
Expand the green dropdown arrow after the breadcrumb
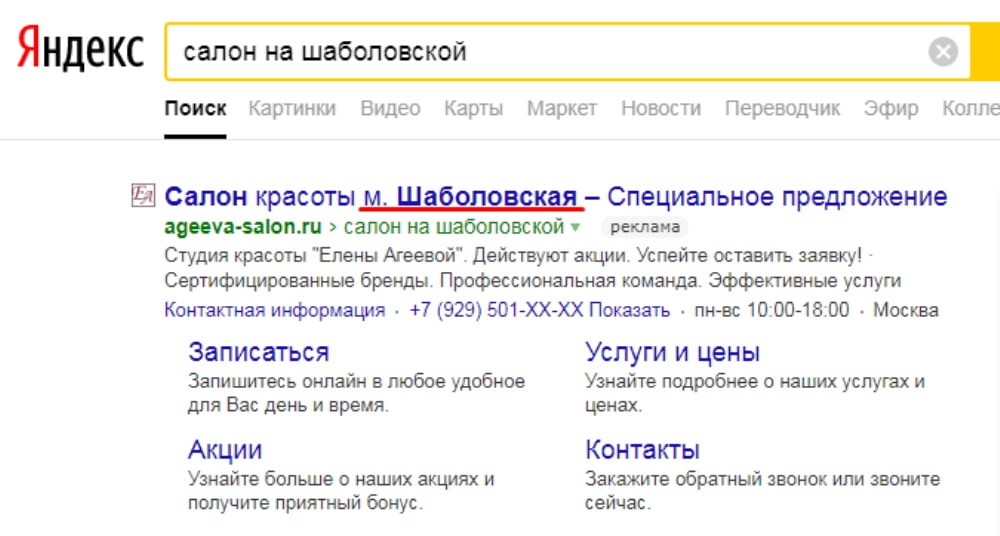pyautogui.click(x=575, y=227)
